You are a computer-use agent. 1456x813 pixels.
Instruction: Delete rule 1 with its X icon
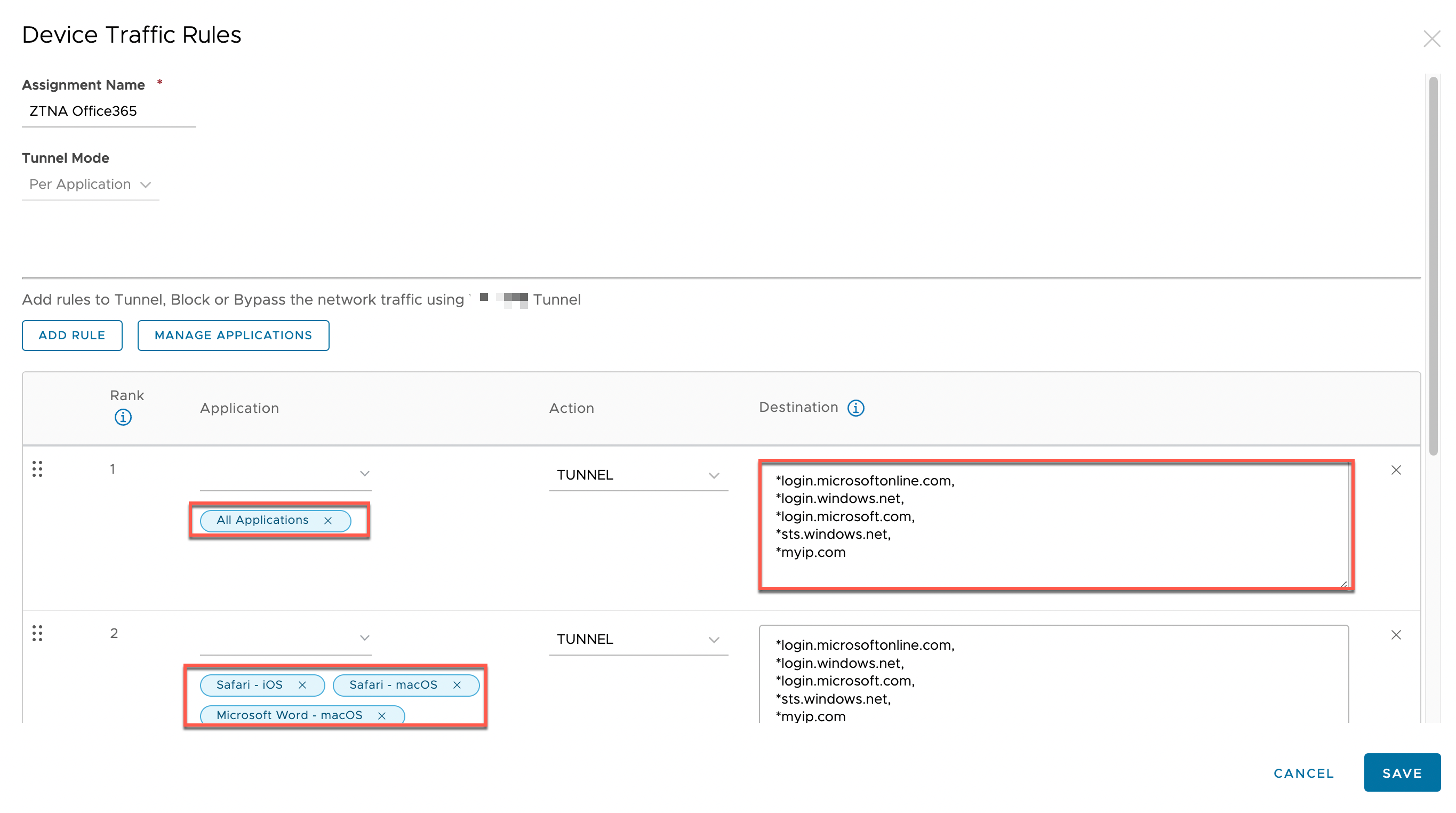pyautogui.click(x=1396, y=470)
